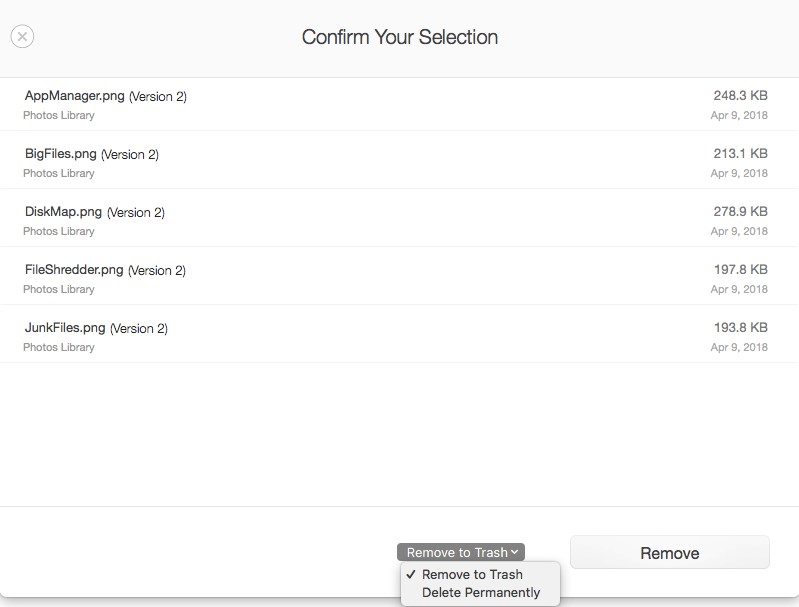Click the 213.1 KB file size
The height and width of the screenshot is (607, 799).
740,154
